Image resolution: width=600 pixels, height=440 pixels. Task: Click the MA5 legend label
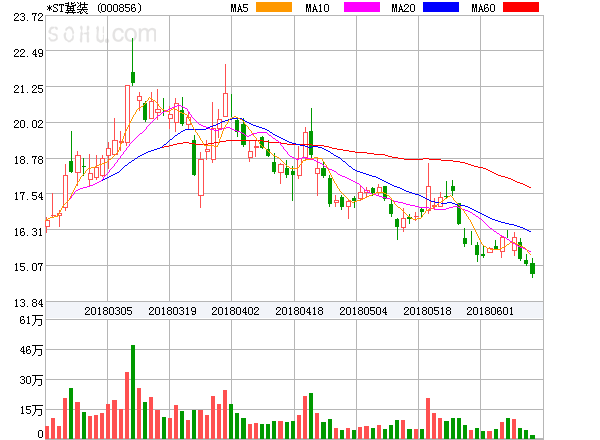[x=239, y=8]
